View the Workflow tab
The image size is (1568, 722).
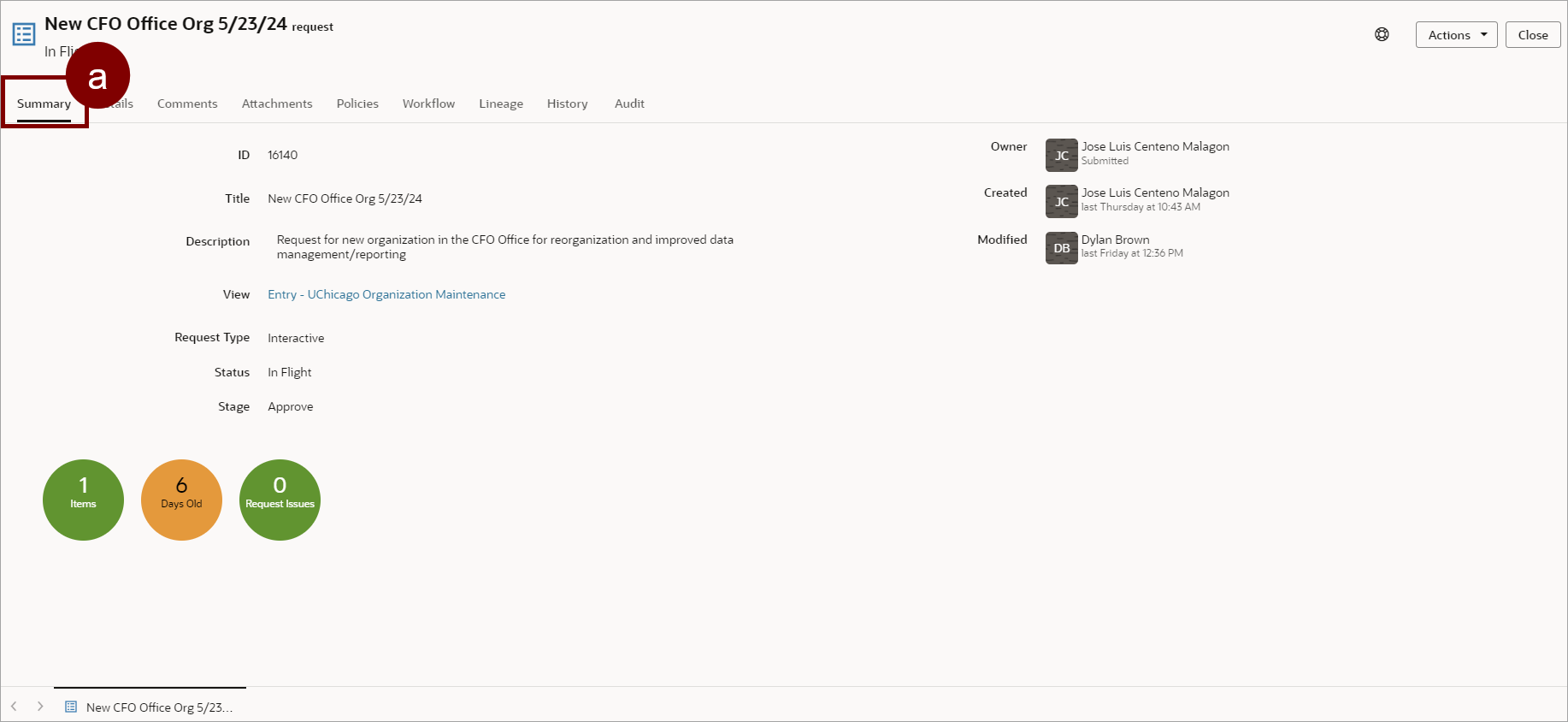pyautogui.click(x=428, y=104)
